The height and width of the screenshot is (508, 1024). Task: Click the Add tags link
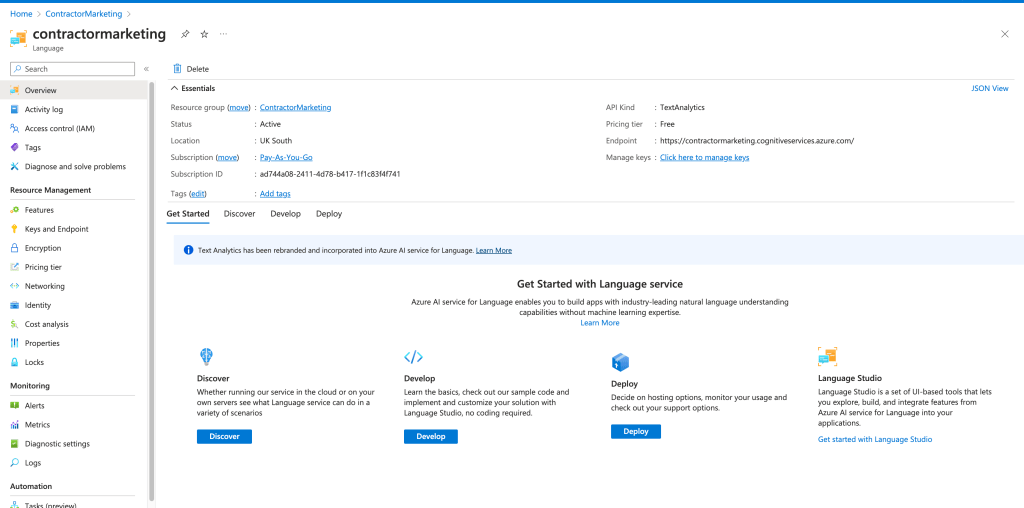click(275, 194)
